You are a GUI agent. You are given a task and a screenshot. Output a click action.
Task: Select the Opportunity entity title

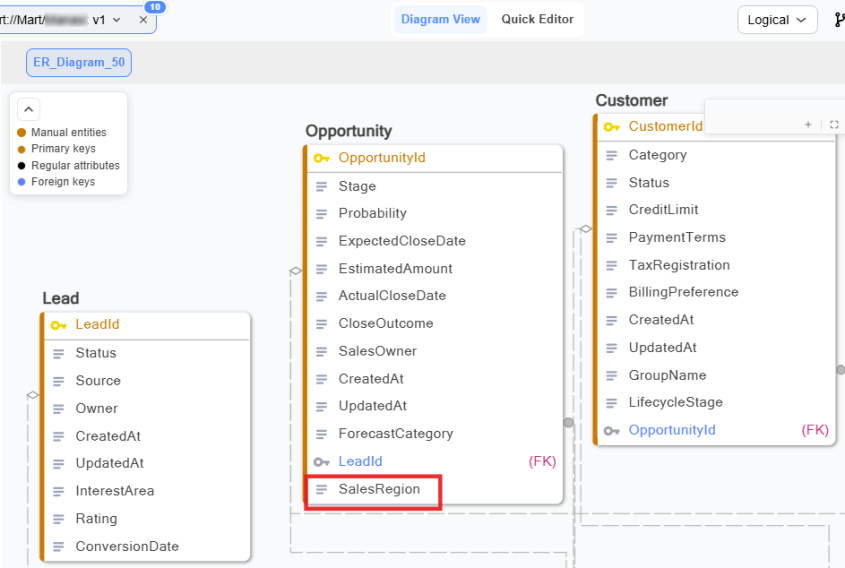[x=349, y=131]
